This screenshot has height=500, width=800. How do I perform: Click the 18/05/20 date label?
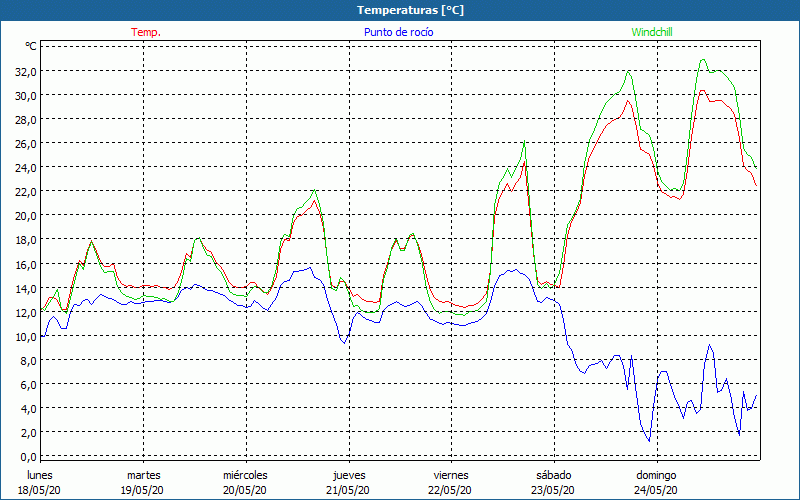39,490
